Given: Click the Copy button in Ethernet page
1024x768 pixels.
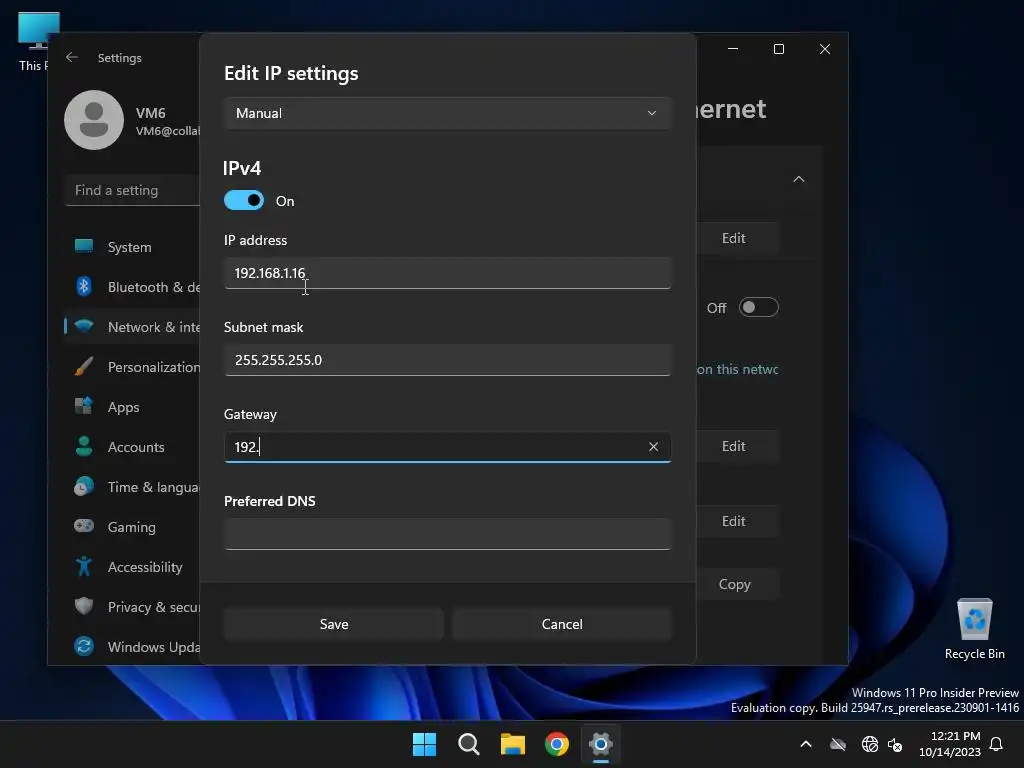Looking at the screenshot, I should tap(737, 584).
